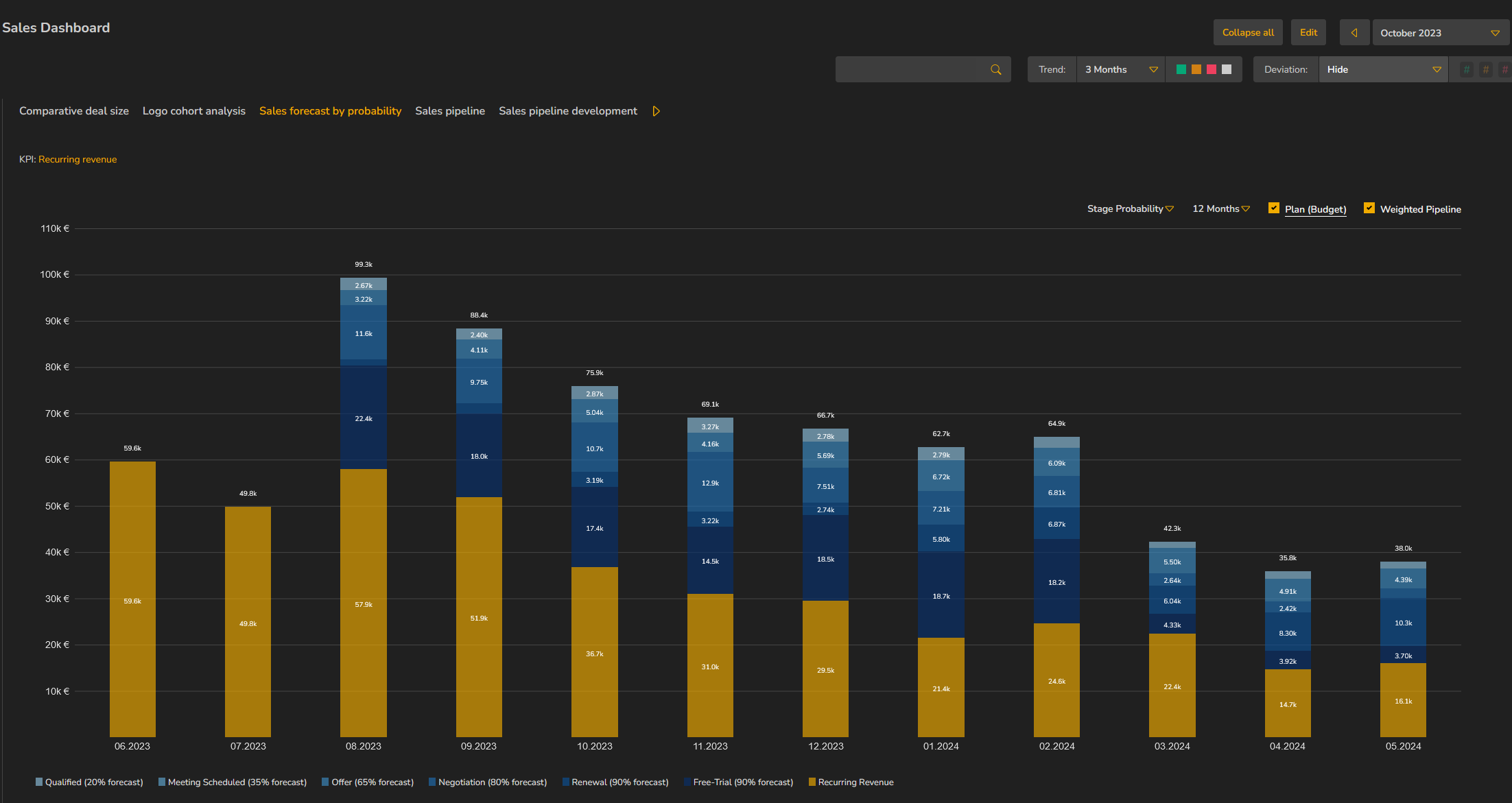Click the Offer (65% forecast) legend toggle

[325, 782]
